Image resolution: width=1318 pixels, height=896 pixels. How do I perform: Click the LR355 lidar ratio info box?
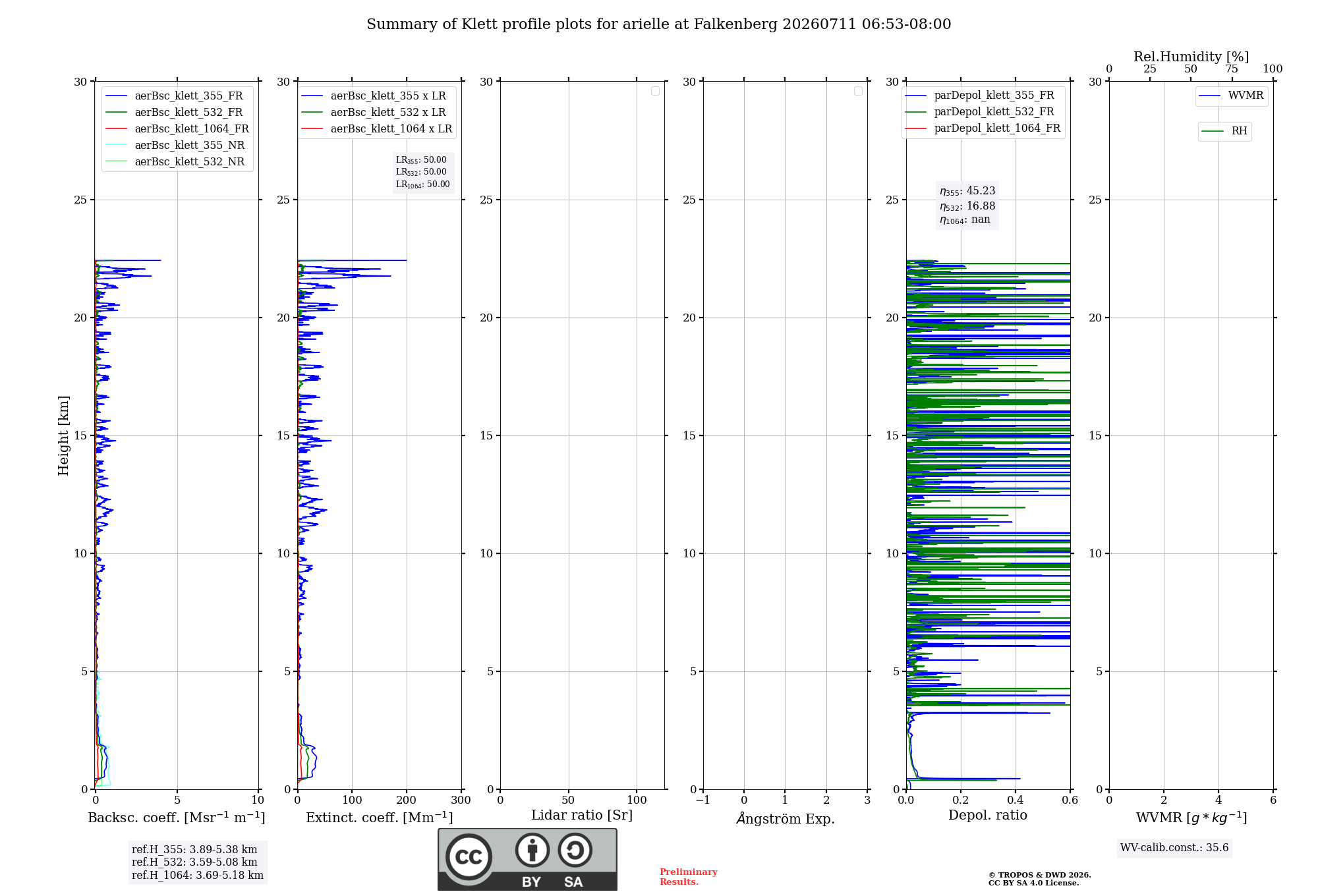423,172
